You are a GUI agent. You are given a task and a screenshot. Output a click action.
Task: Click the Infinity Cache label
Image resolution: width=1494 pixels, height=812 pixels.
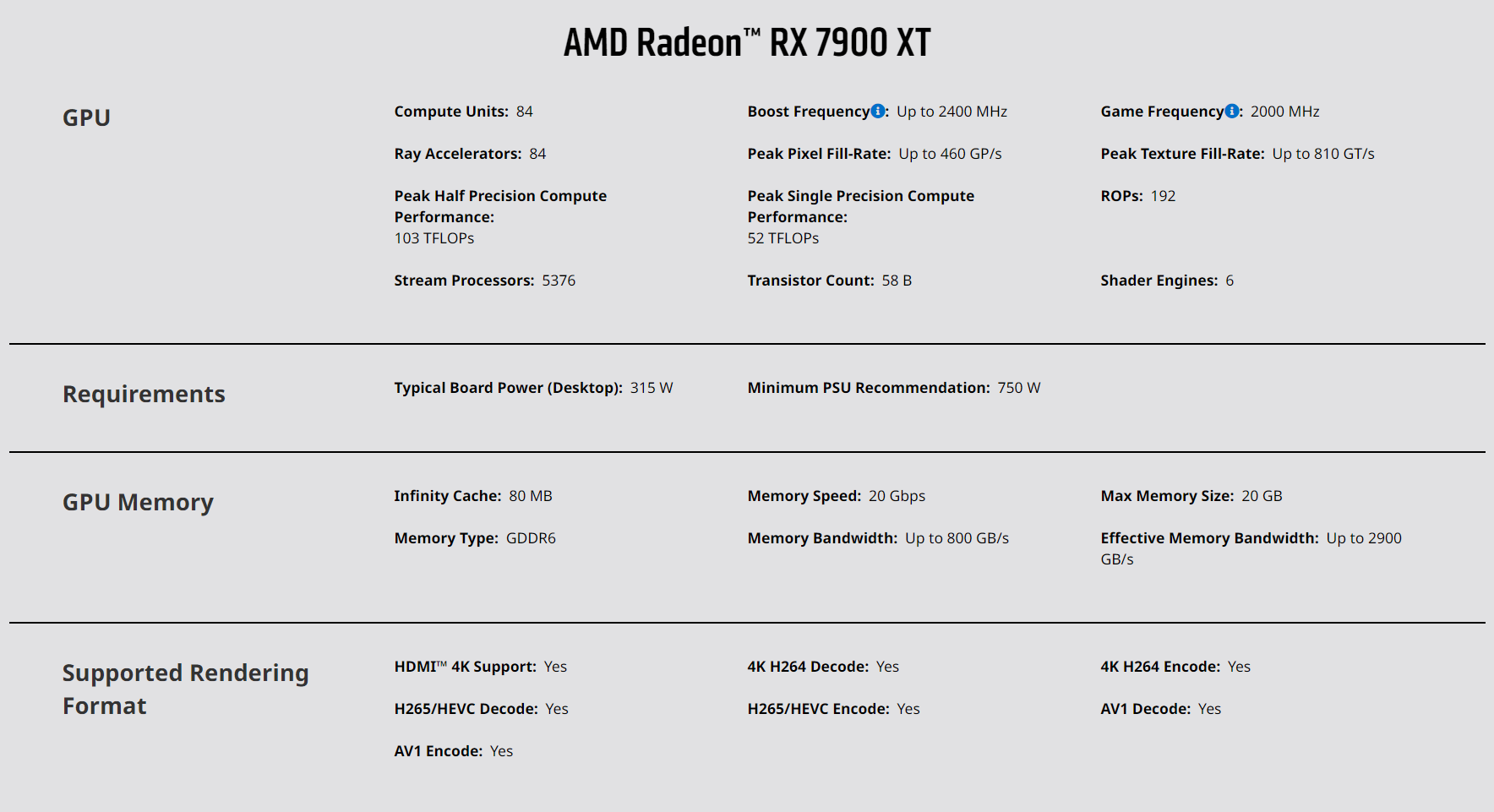[x=447, y=496]
